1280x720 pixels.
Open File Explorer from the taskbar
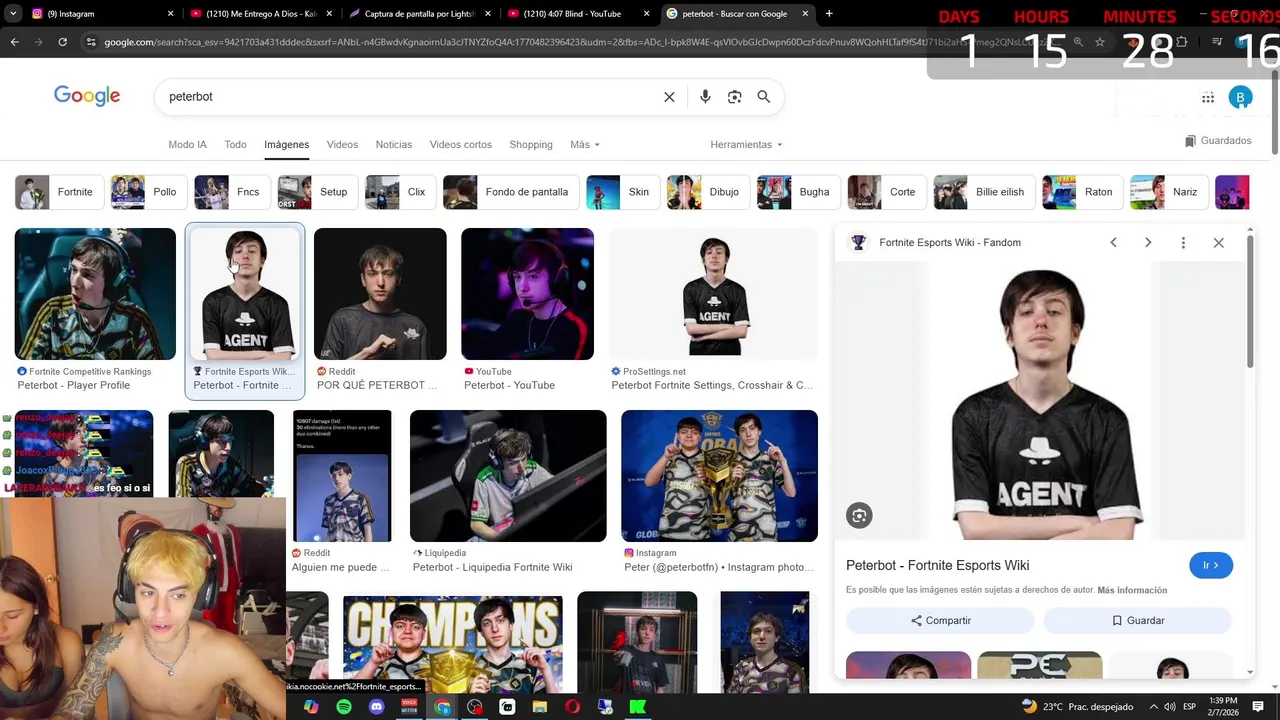click(x=540, y=707)
